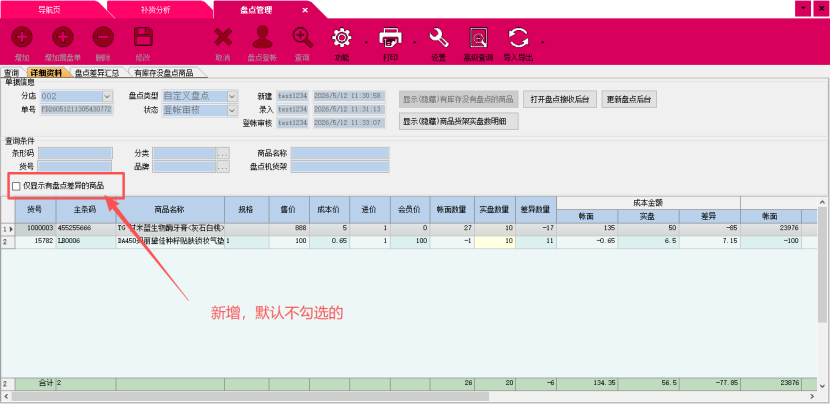Click 实盘数量 cell in row 2

click(494, 241)
